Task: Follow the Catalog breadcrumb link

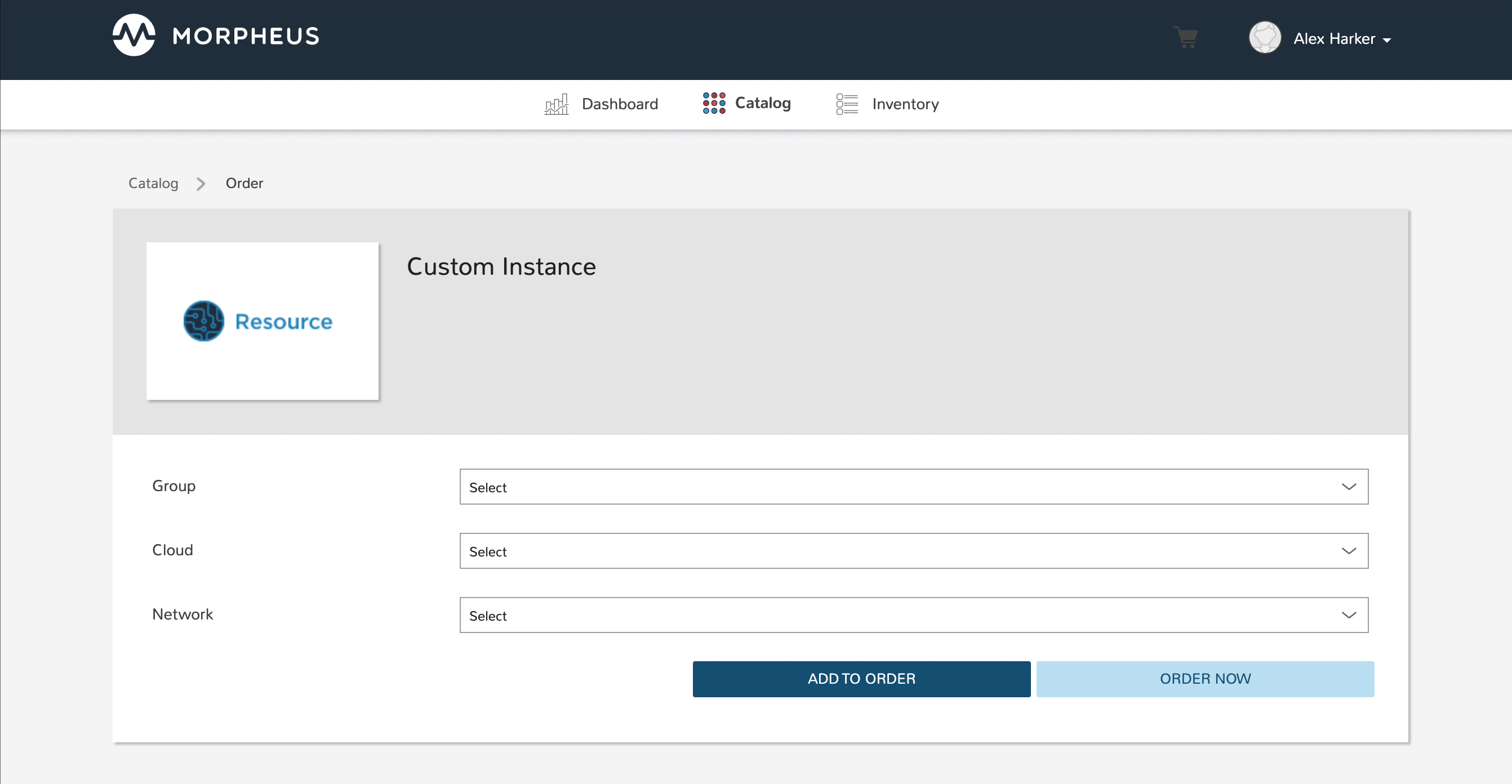Action: coord(153,184)
